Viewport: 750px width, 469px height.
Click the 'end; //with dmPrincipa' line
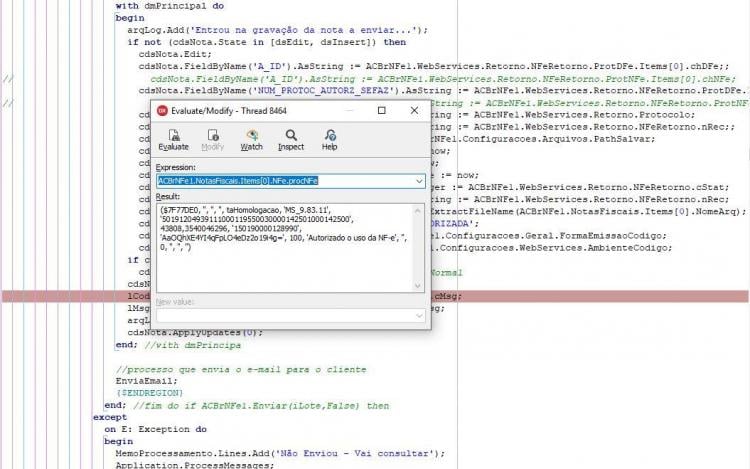click(178, 345)
